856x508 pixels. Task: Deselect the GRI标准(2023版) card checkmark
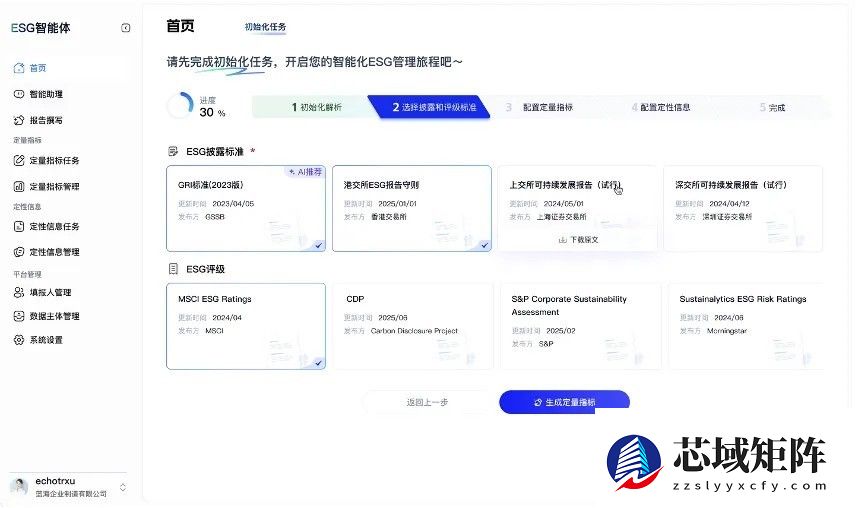pyautogui.click(x=318, y=246)
